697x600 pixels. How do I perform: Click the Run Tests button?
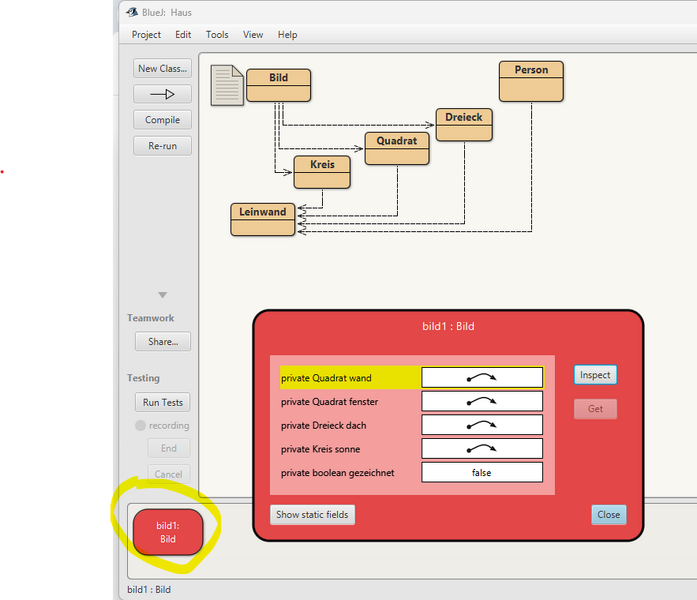pyautogui.click(x=162, y=403)
